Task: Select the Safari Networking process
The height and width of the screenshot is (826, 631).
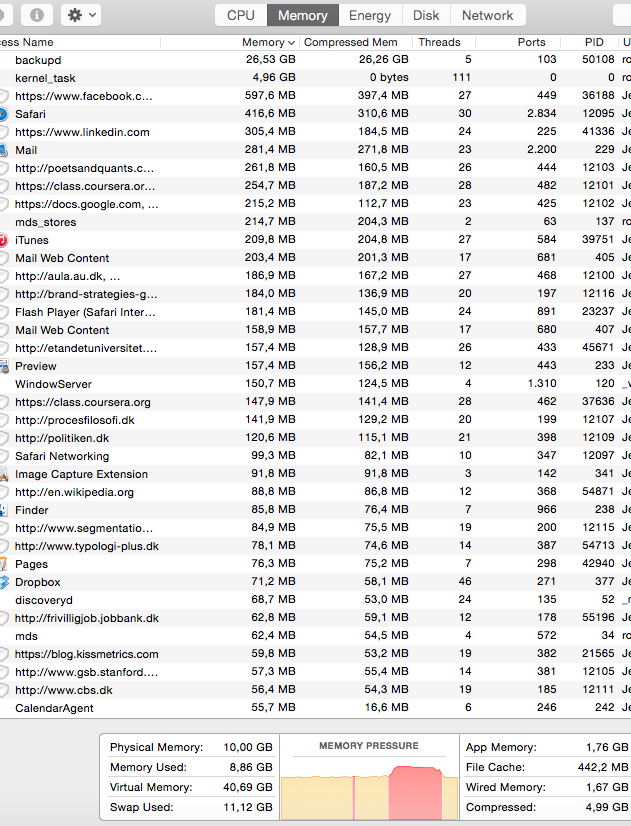Action: click(x=316, y=456)
